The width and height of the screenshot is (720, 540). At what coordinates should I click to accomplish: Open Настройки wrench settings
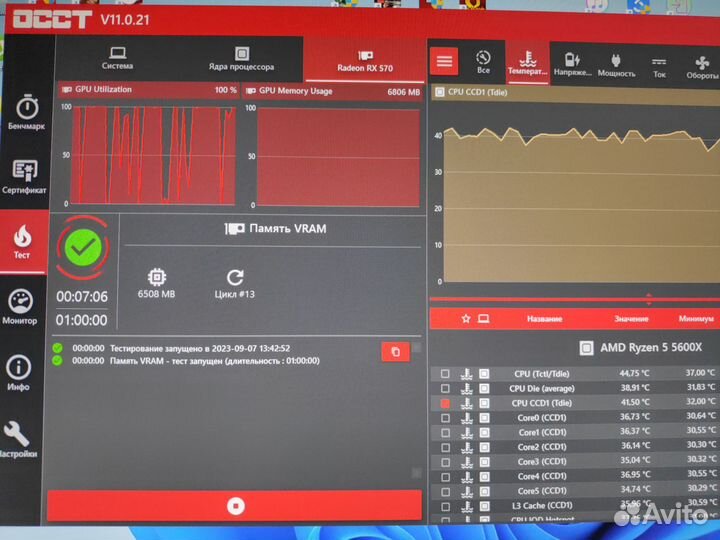17,439
